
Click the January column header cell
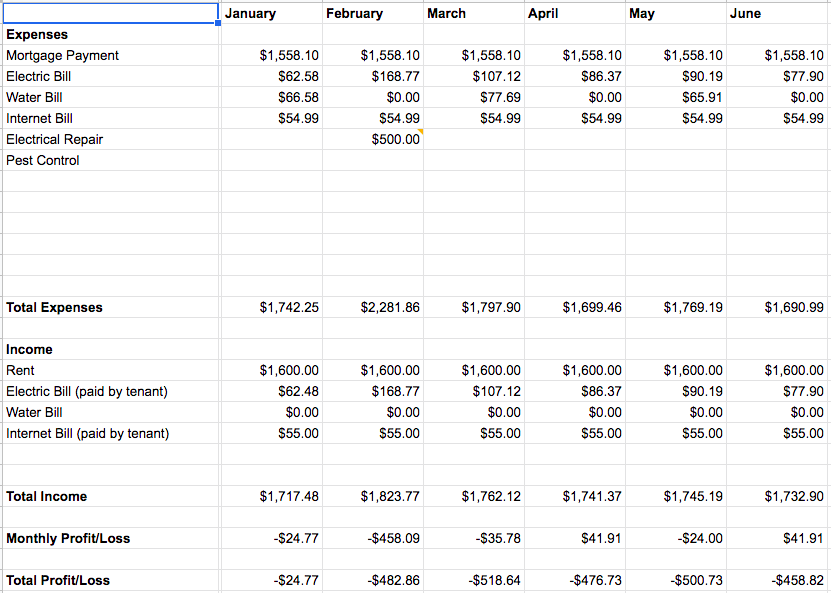pos(271,13)
